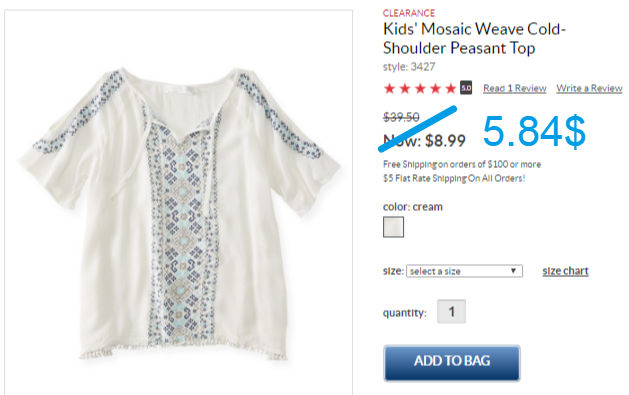
Task: Click the fifth red rating star
Action: pos(451,88)
